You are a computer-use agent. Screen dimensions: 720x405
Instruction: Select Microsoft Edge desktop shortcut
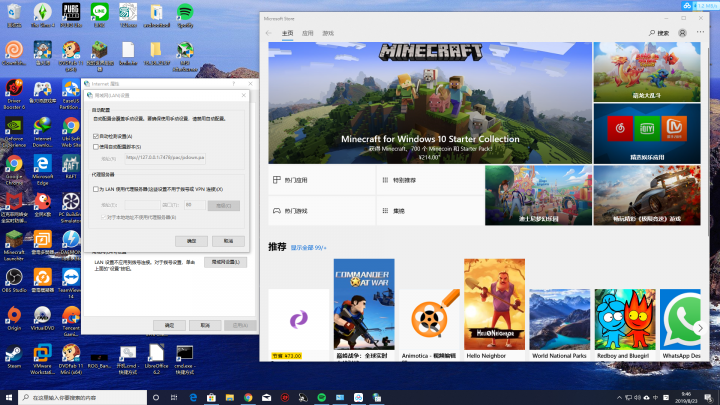coord(42,170)
